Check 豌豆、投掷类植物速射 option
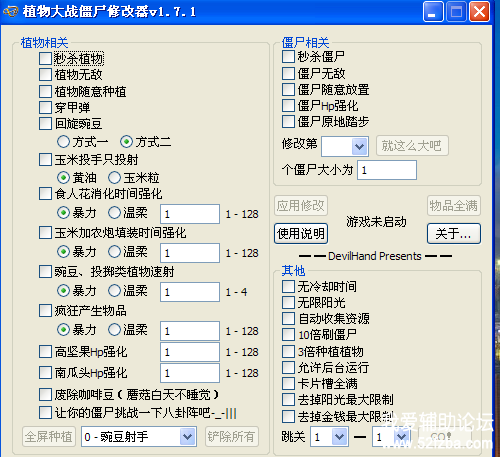Viewport: 500px width, 457px height. 45,272
